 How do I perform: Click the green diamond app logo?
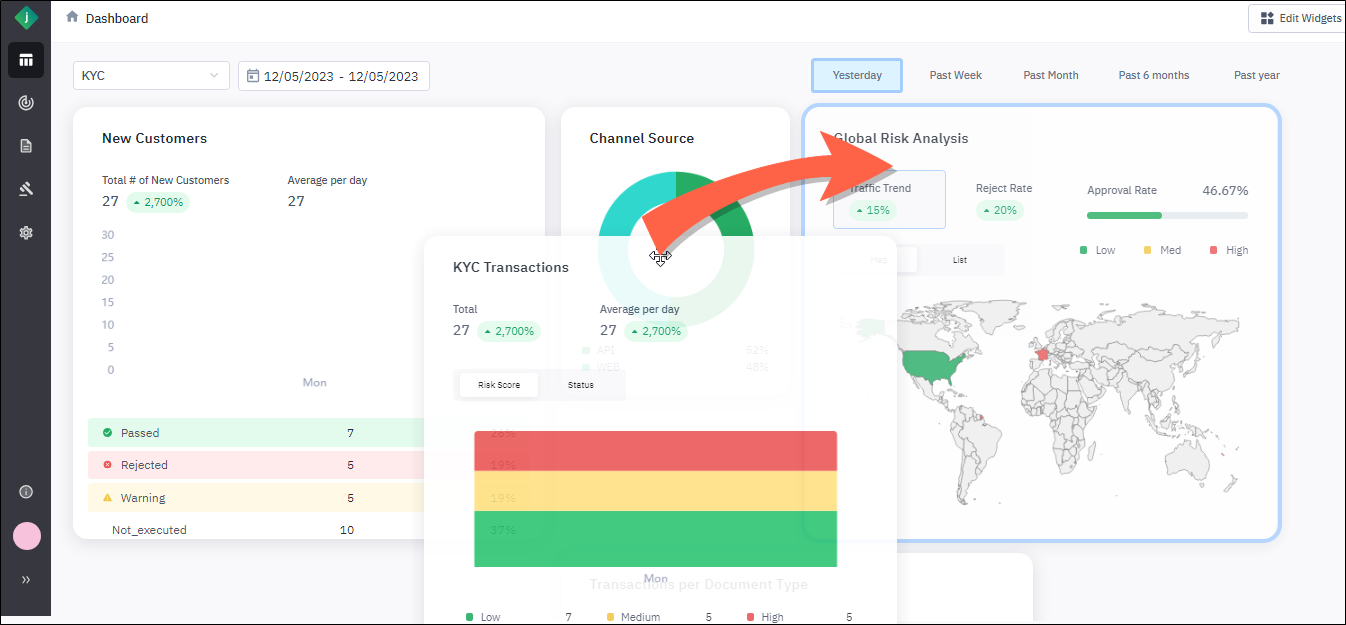[26, 18]
